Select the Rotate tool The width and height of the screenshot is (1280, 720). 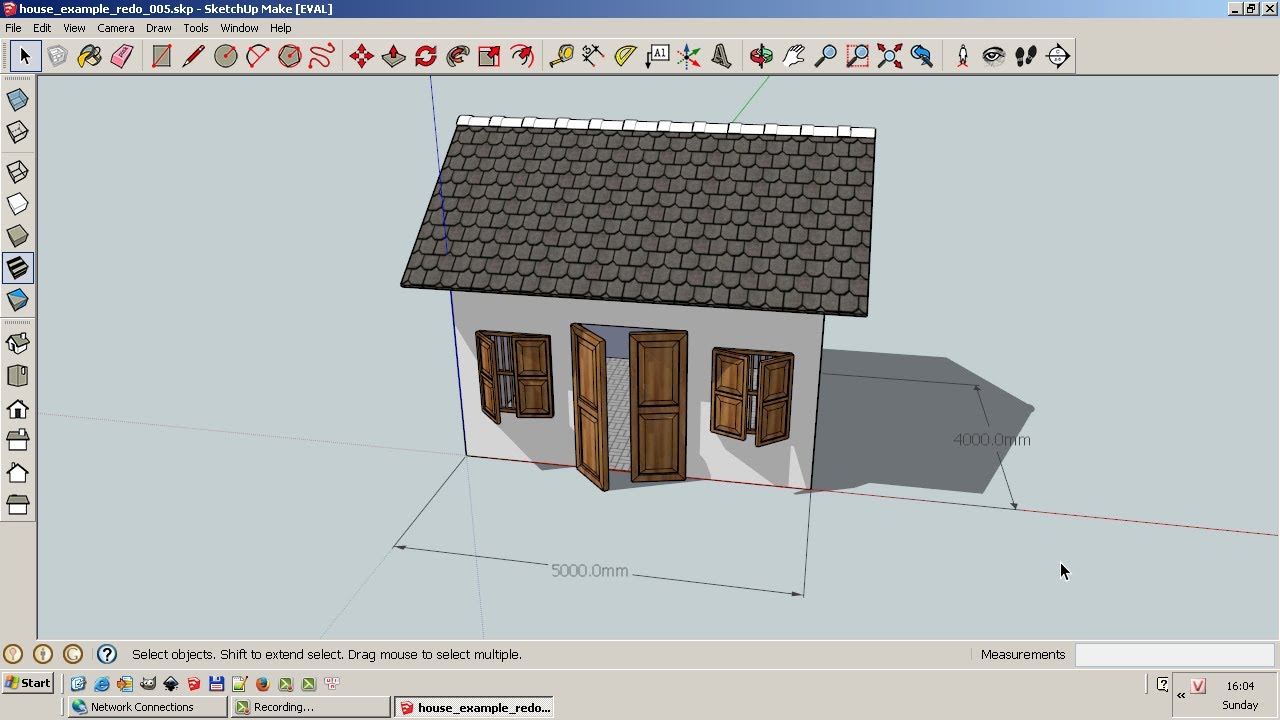(x=425, y=56)
